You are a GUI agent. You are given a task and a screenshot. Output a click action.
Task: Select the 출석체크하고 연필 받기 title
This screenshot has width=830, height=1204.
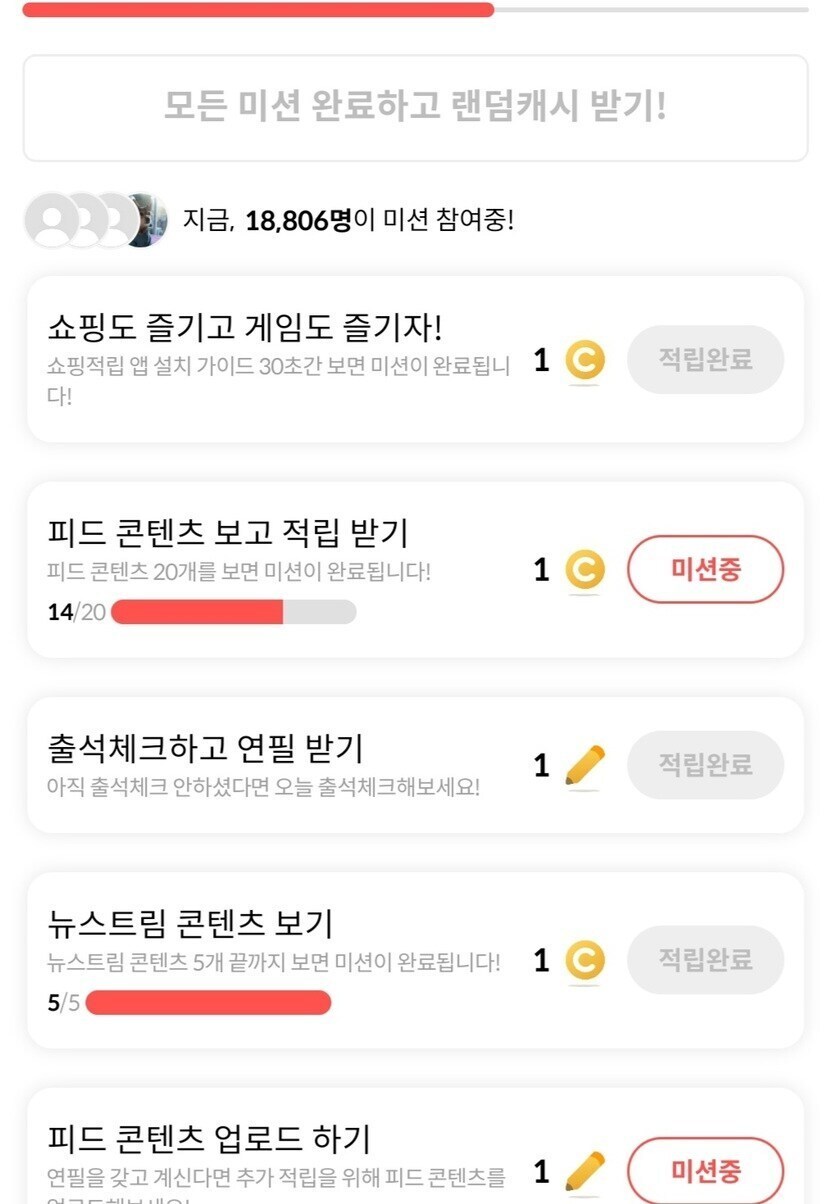[x=205, y=747]
